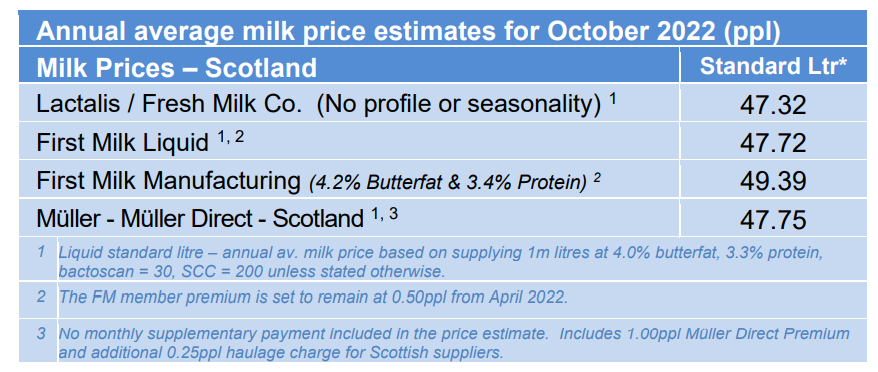Select the First Milk Liquid row label
Viewport: 878px width, 372px height.
[122, 142]
